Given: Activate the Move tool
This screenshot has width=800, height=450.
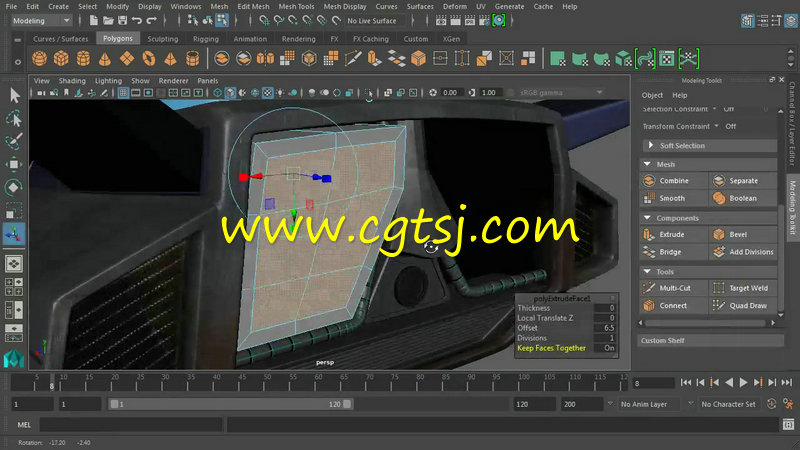Looking at the screenshot, I should pyautogui.click(x=14, y=164).
